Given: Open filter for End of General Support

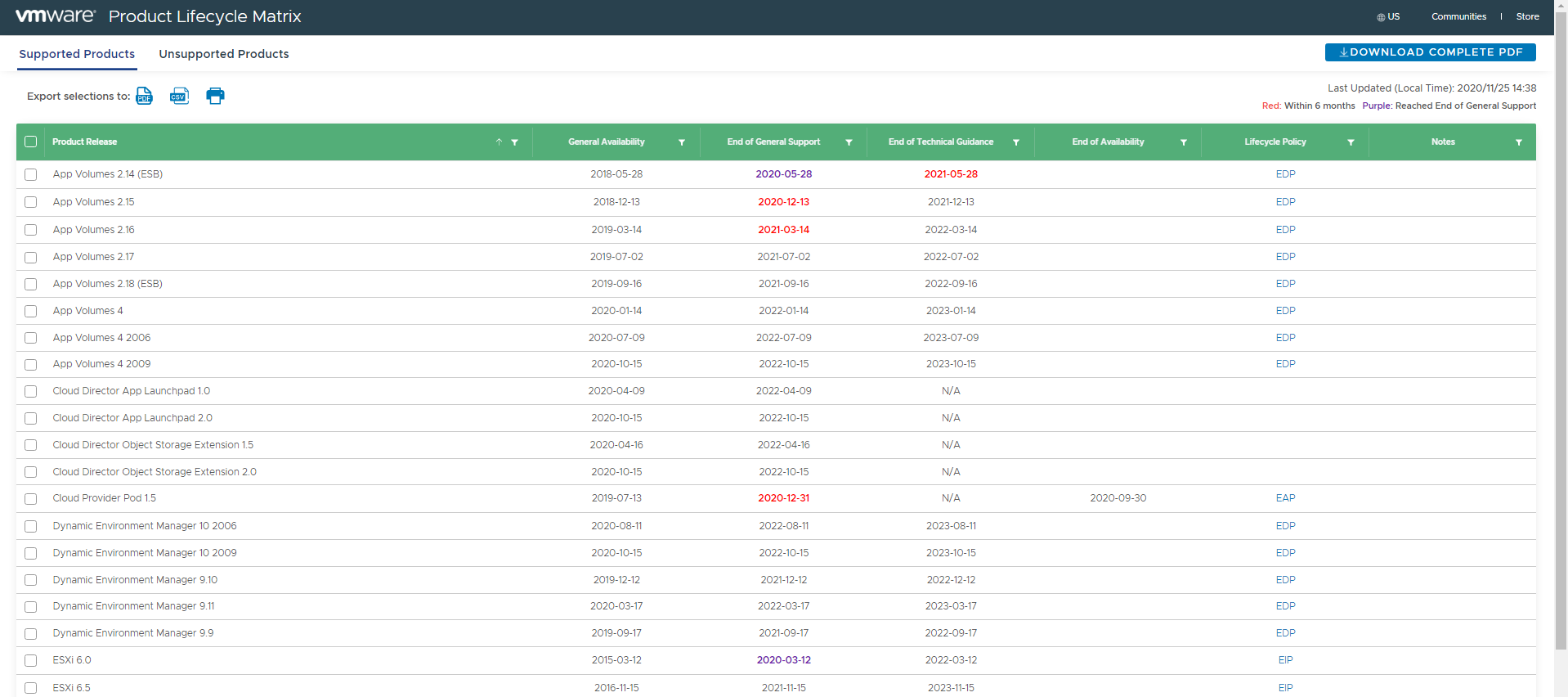Looking at the screenshot, I should pos(849,142).
